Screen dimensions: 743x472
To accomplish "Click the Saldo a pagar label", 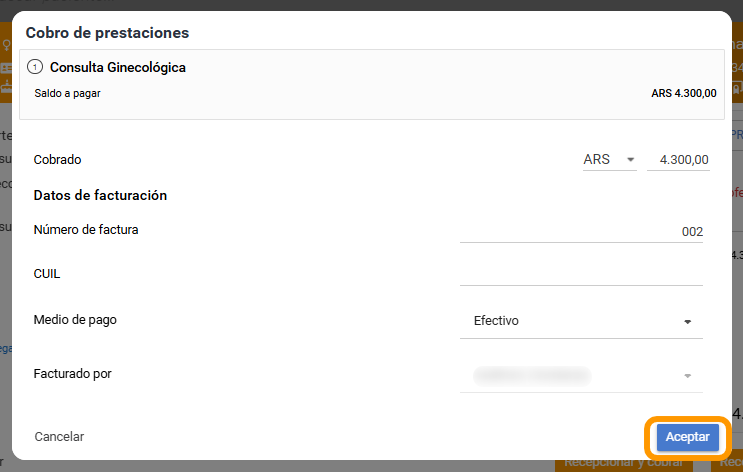I will pos(67,93).
